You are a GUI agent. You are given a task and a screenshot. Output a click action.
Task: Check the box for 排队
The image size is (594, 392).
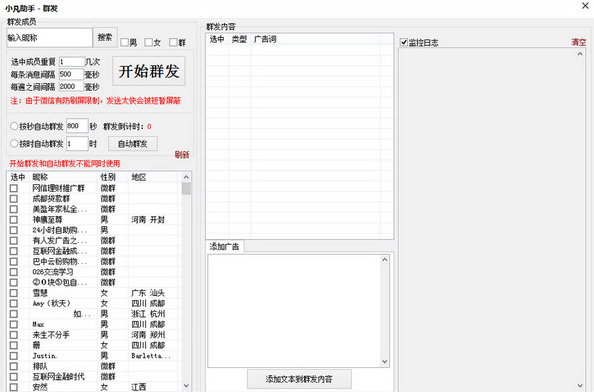tap(14, 366)
